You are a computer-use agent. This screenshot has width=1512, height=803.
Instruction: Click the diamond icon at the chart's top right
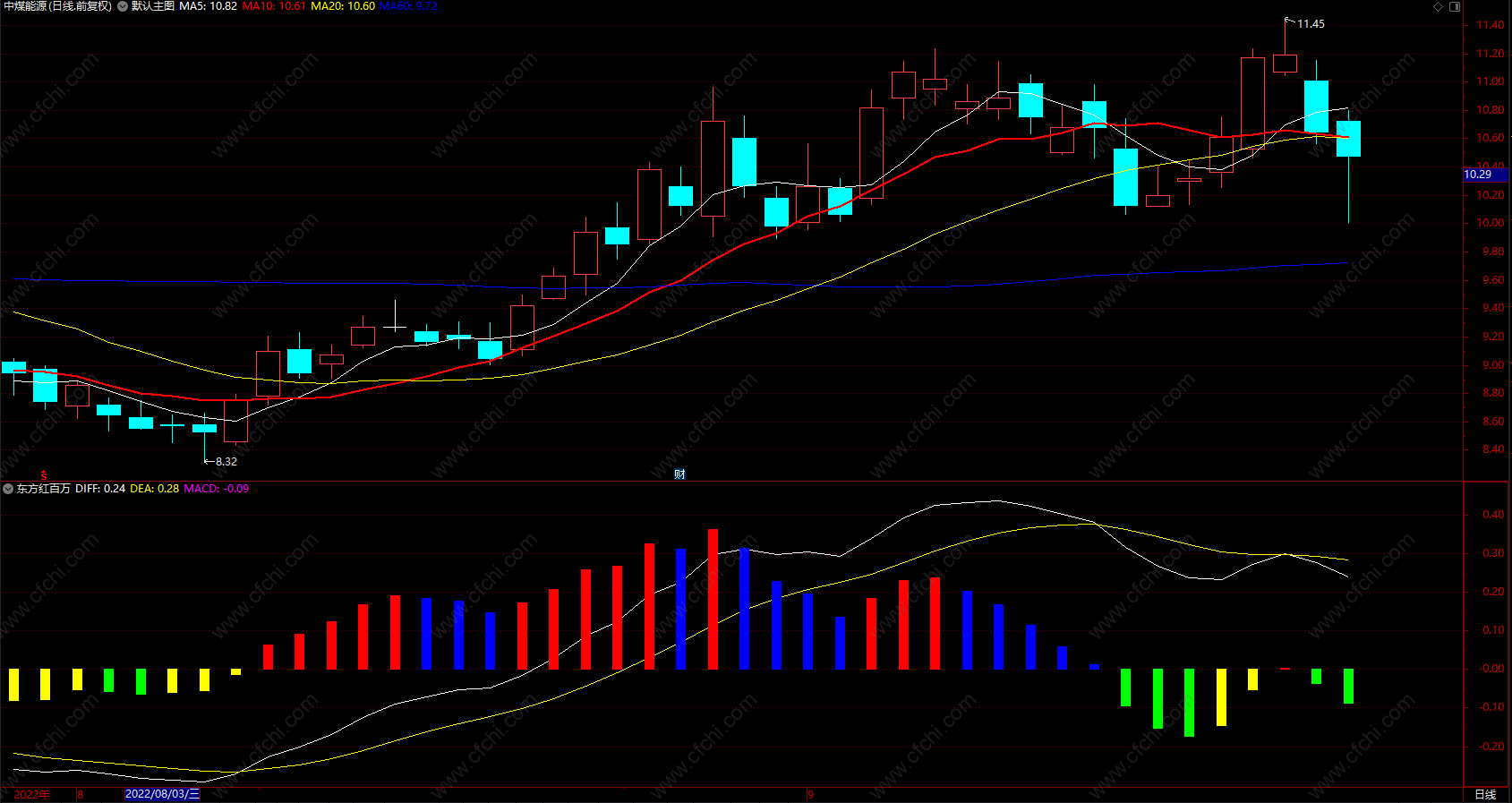(1439, 6)
